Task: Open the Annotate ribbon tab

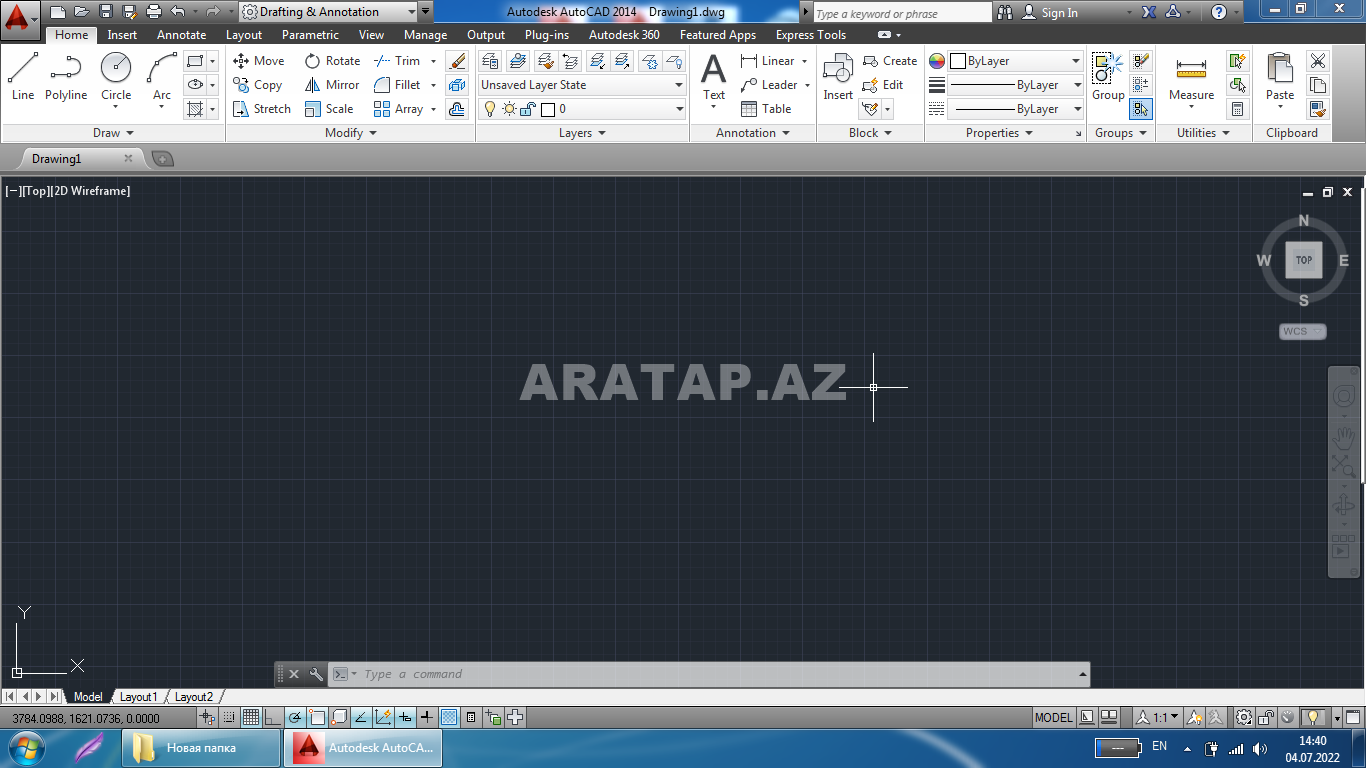Action: (x=181, y=35)
